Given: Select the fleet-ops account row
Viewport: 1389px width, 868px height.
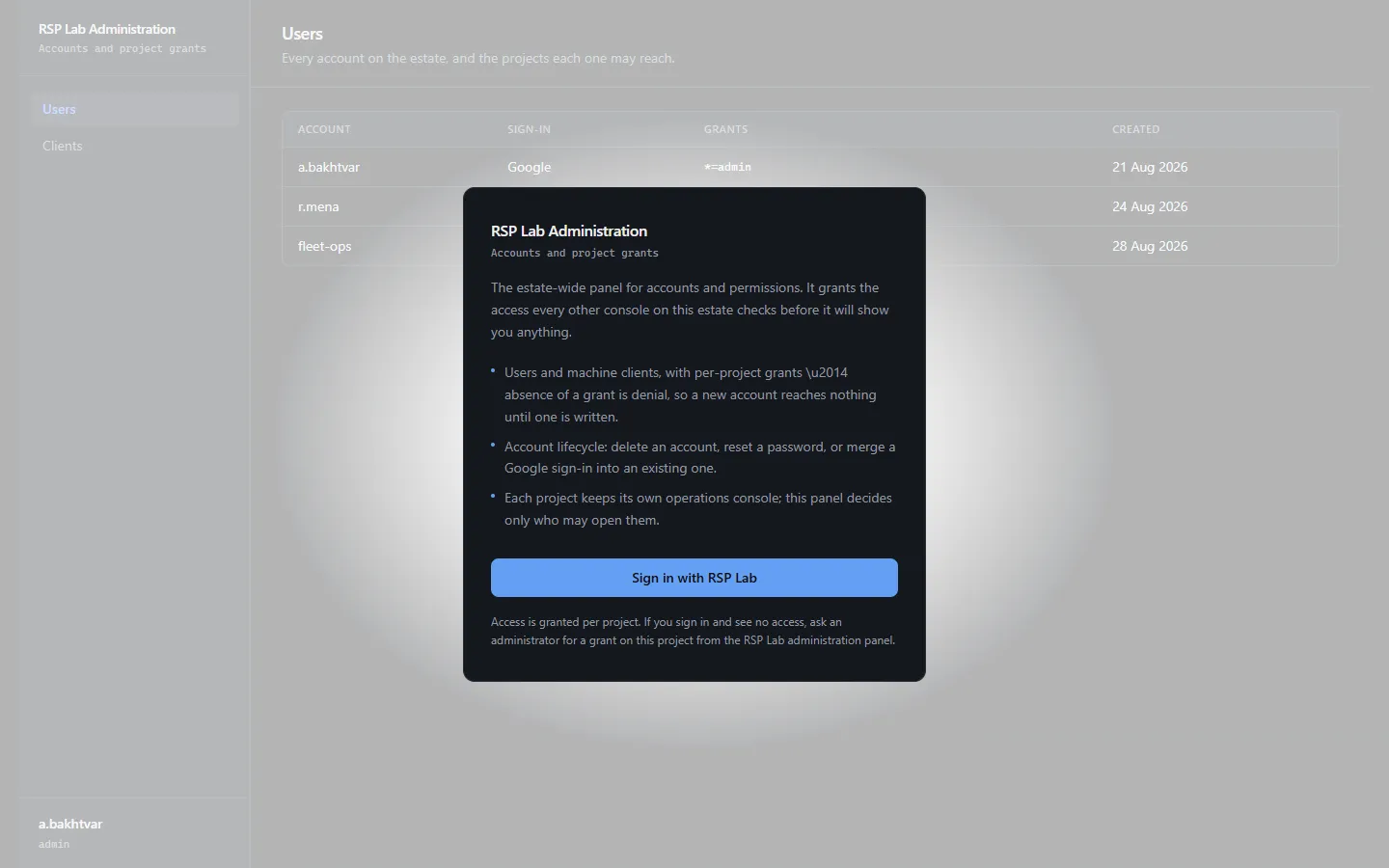Looking at the screenshot, I should (809, 246).
